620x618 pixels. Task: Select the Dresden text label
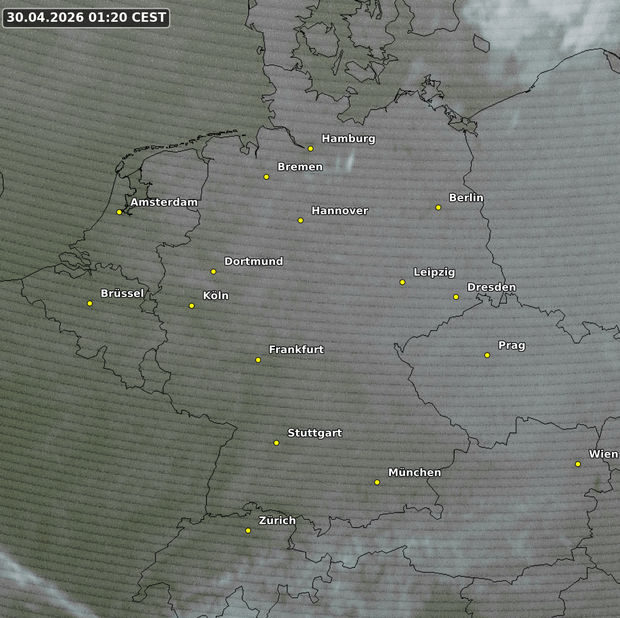(491, 288)
